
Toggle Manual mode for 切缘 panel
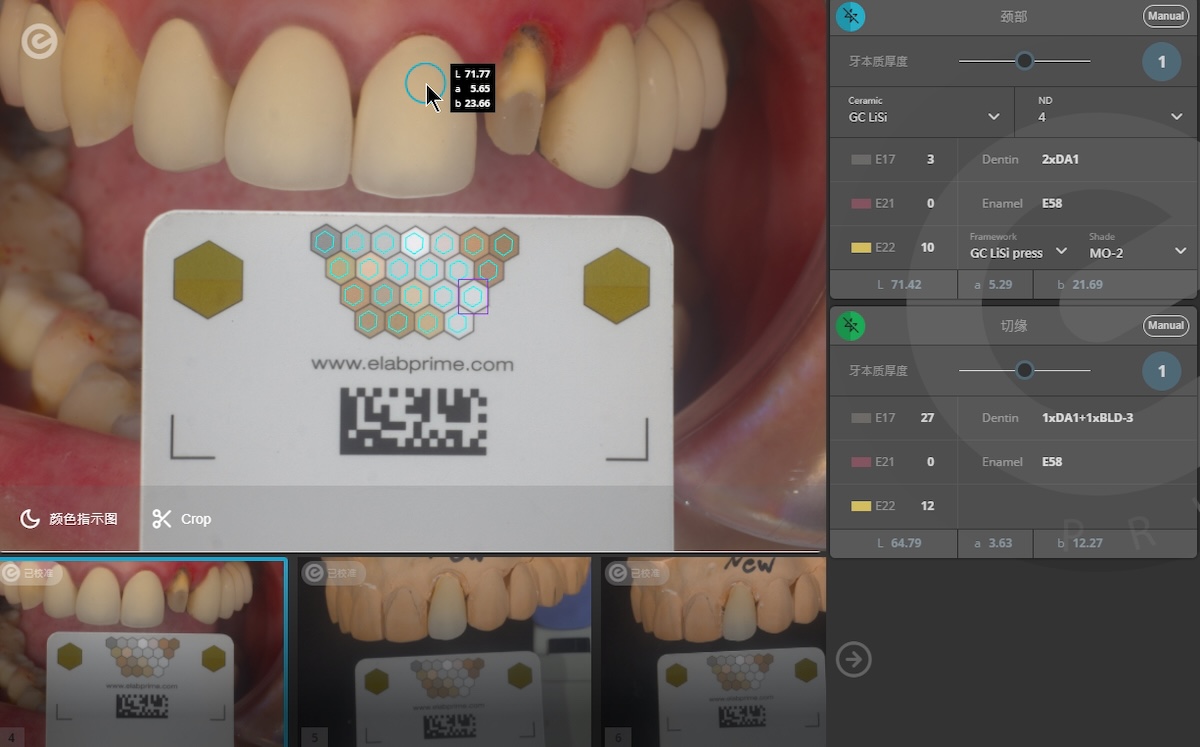[x=1166, y=325]
